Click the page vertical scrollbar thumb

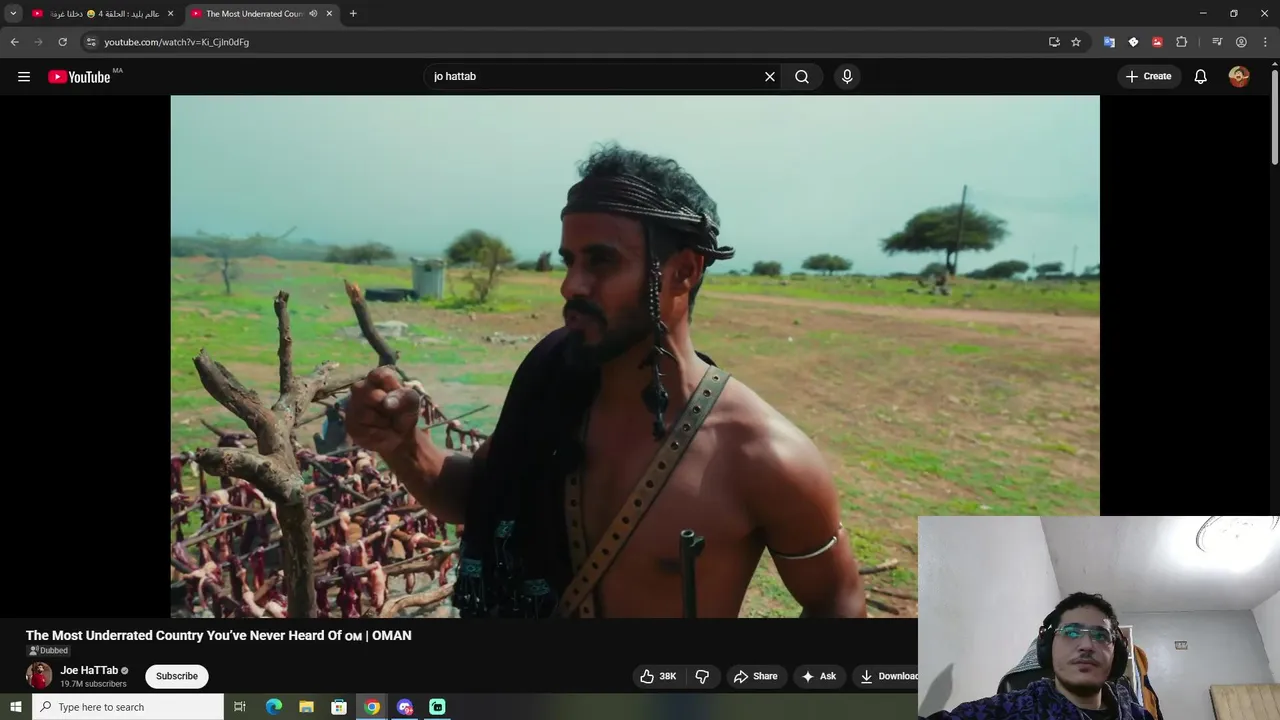tap(1274, 118)
